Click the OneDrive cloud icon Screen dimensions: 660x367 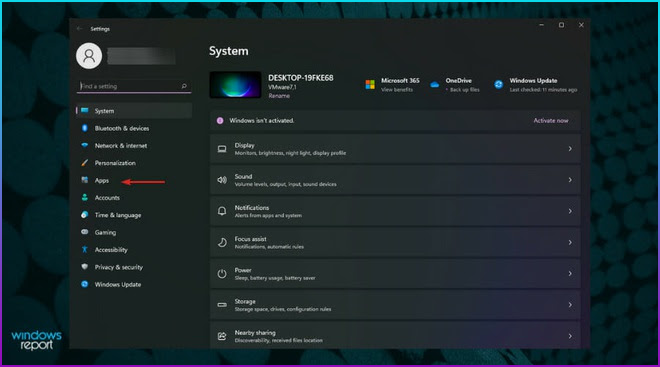(435, 85)
